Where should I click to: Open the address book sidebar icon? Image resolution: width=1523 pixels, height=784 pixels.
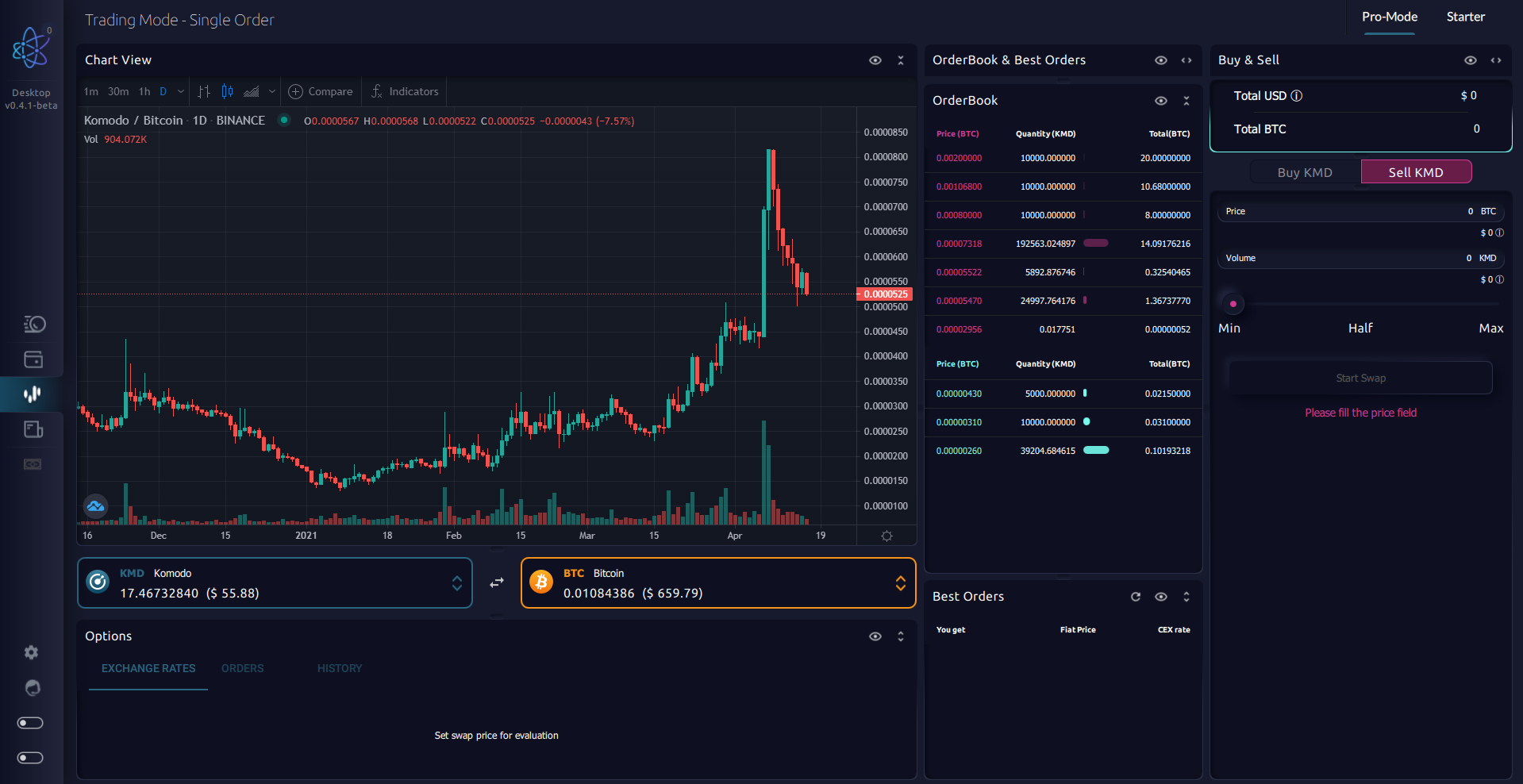click(x=33, y=429)
